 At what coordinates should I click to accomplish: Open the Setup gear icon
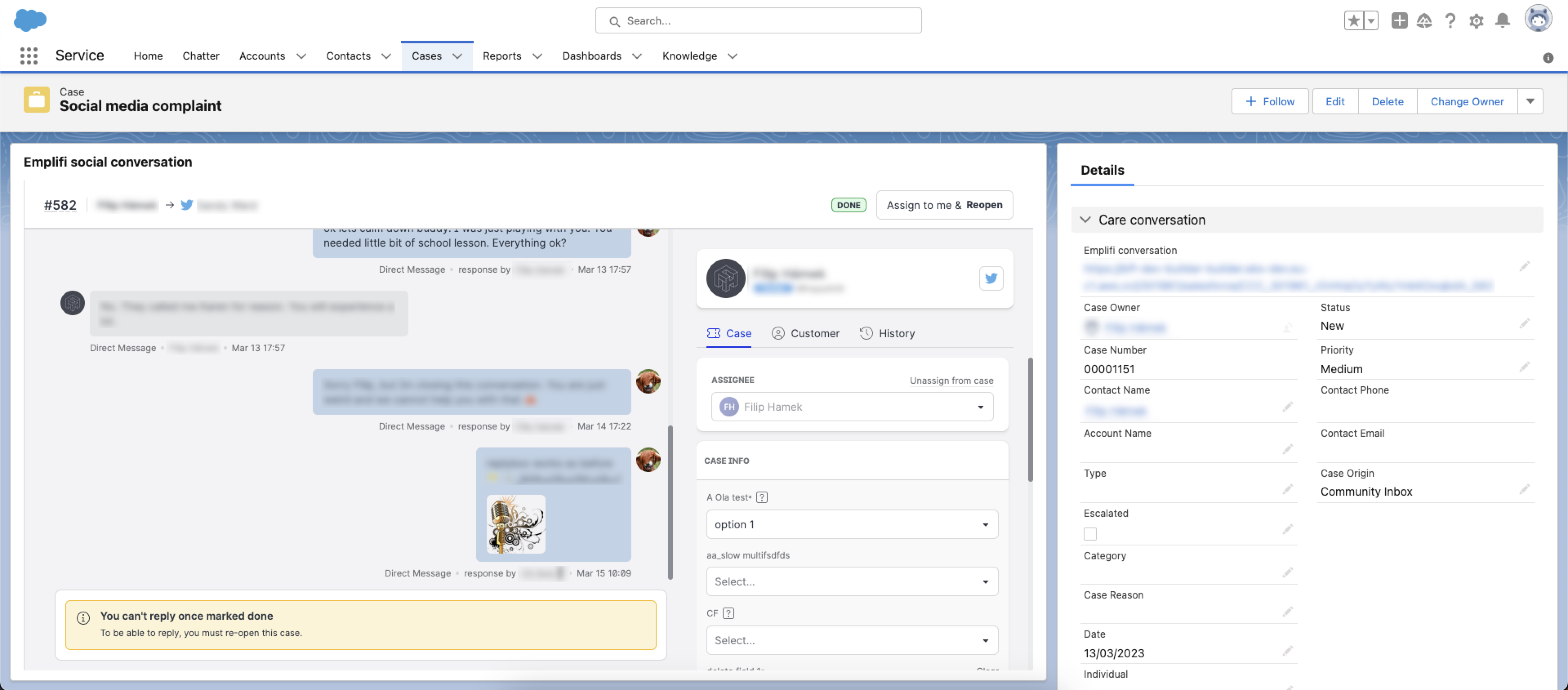pos(1476,20)
